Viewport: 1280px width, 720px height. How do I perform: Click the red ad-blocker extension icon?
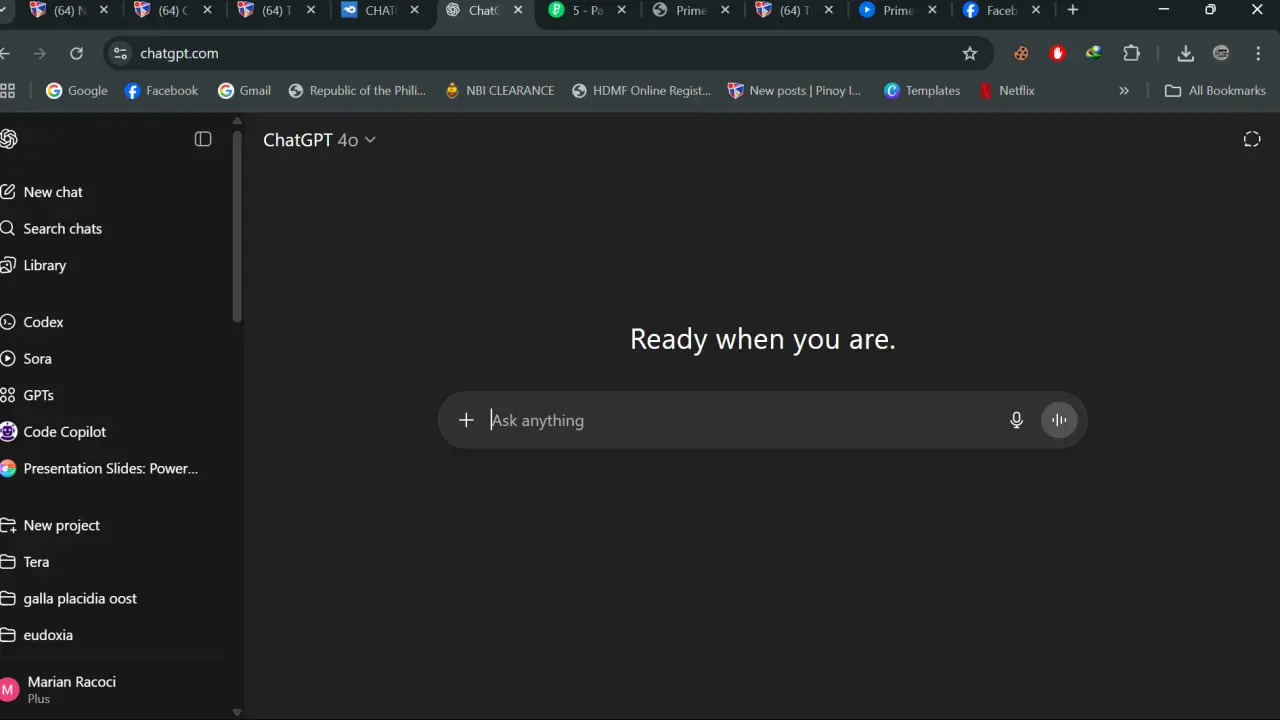1058,53
